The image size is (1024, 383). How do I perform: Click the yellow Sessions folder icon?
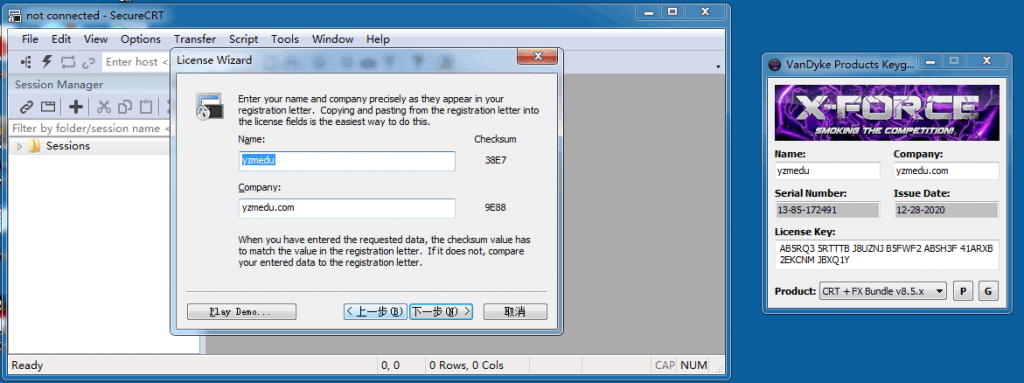pos(35,146)
